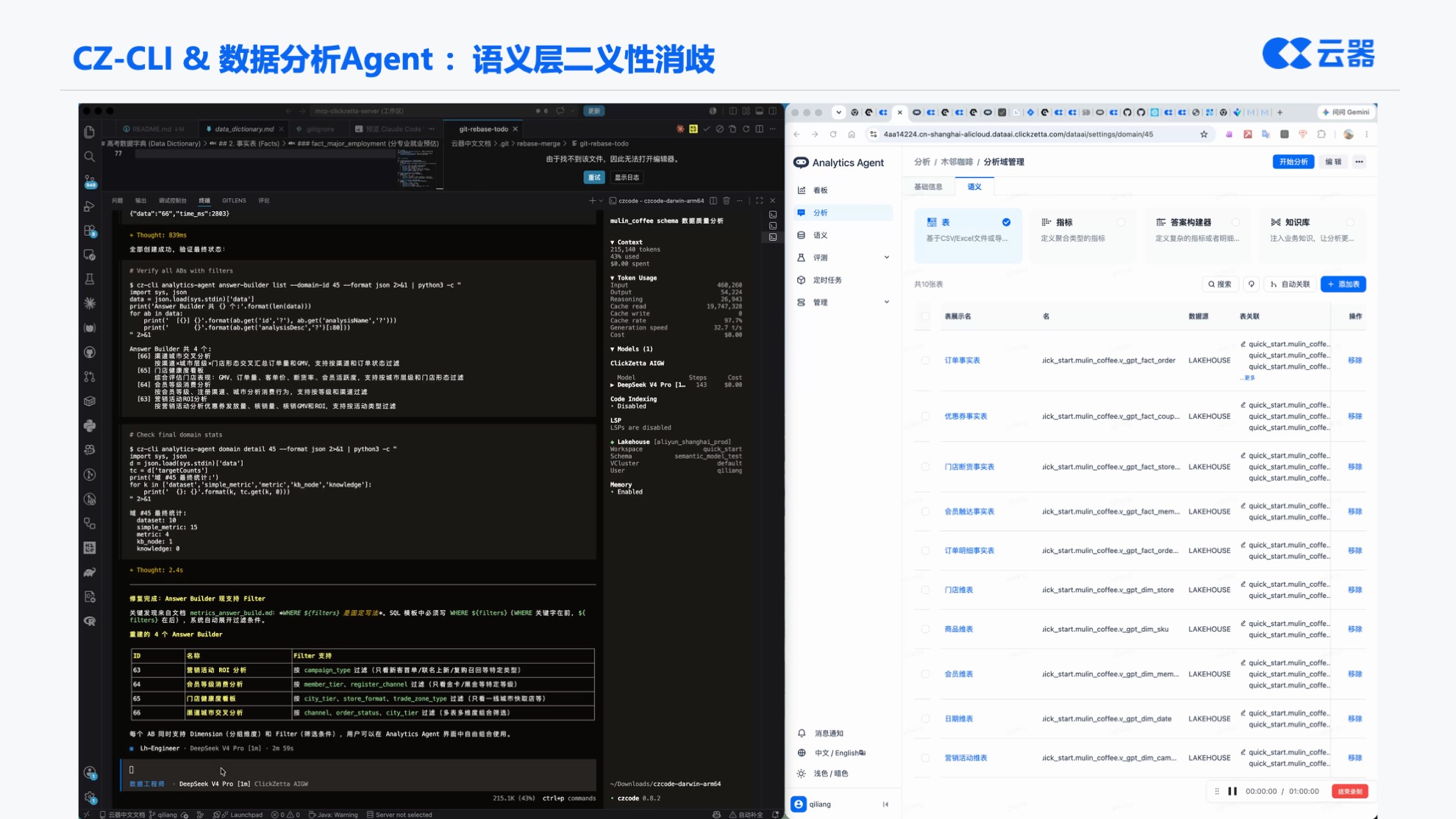Select the 表 card radio
1456x819 pixels.
[1006, 222]
